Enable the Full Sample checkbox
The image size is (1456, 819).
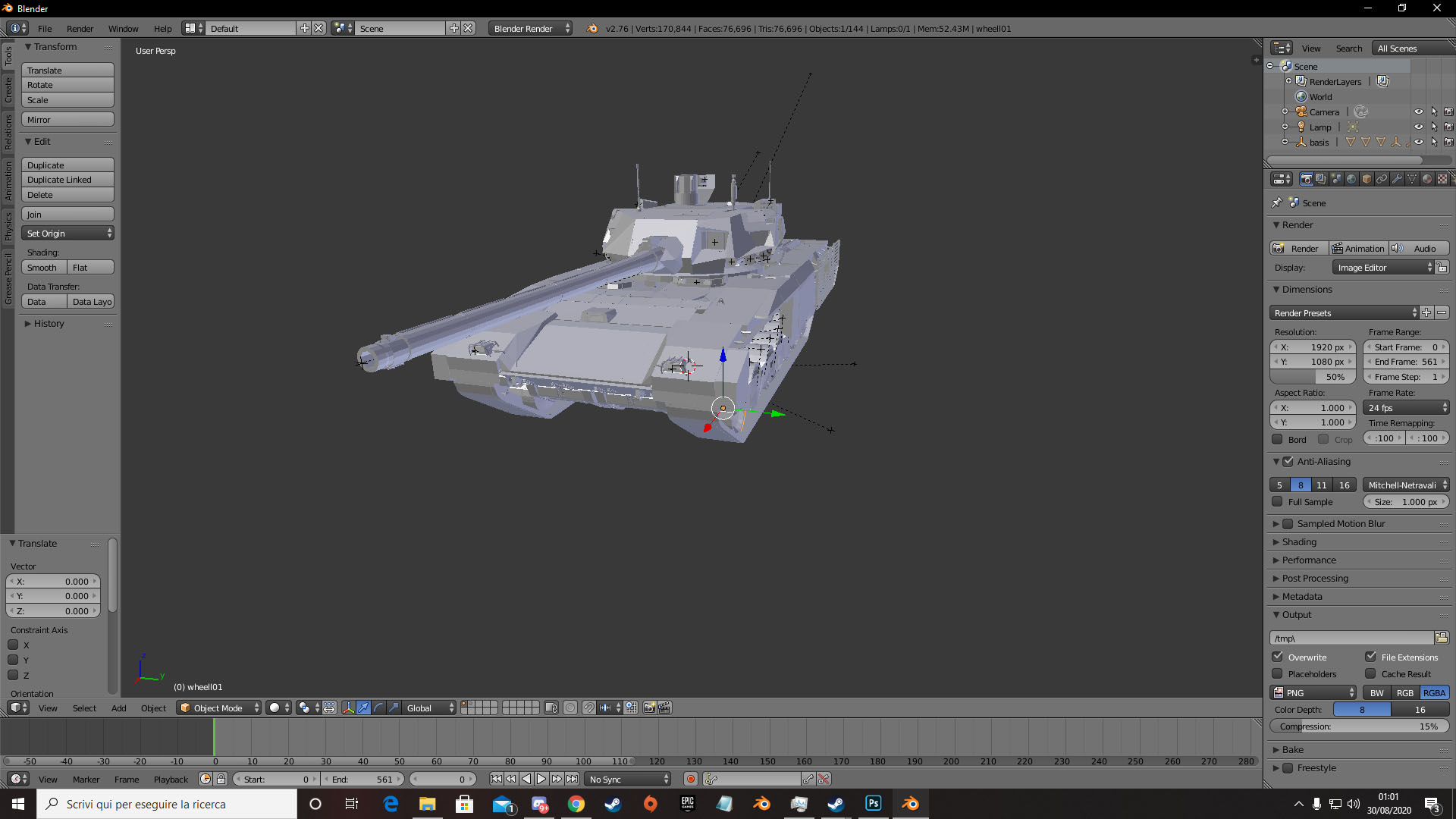[1278, 501]
